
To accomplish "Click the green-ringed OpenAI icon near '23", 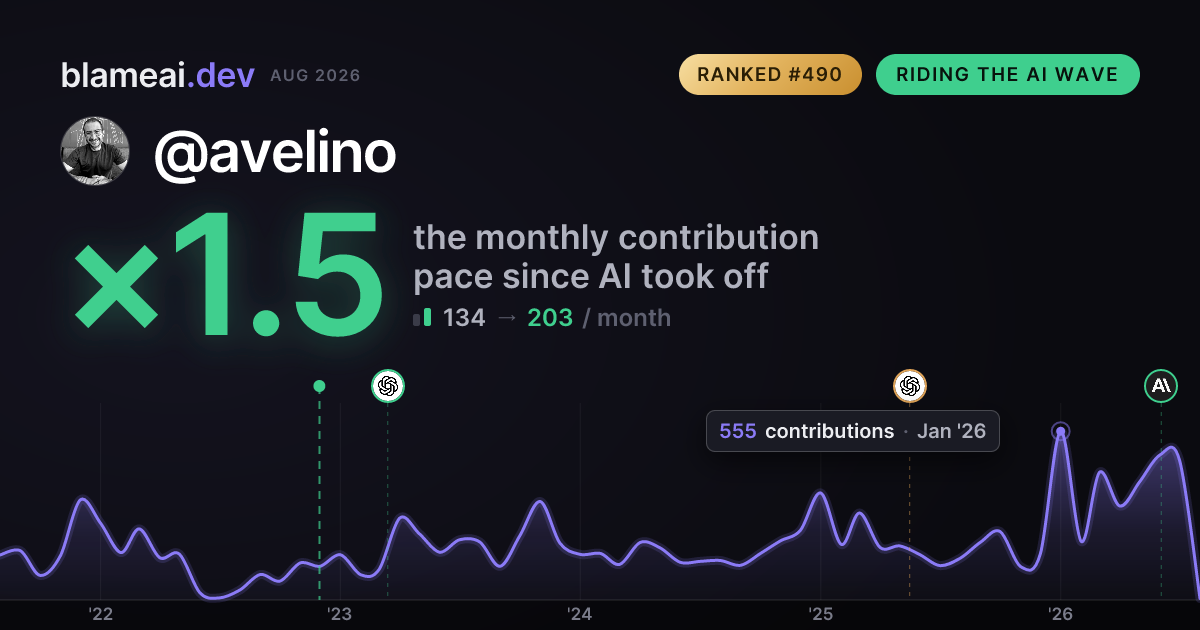I will (x=388, y=385).
